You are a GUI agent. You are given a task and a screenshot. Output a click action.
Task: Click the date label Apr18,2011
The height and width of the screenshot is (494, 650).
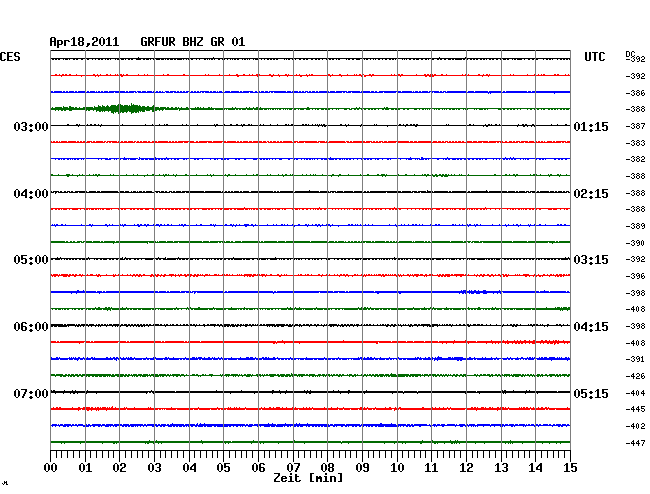[84, 42]
